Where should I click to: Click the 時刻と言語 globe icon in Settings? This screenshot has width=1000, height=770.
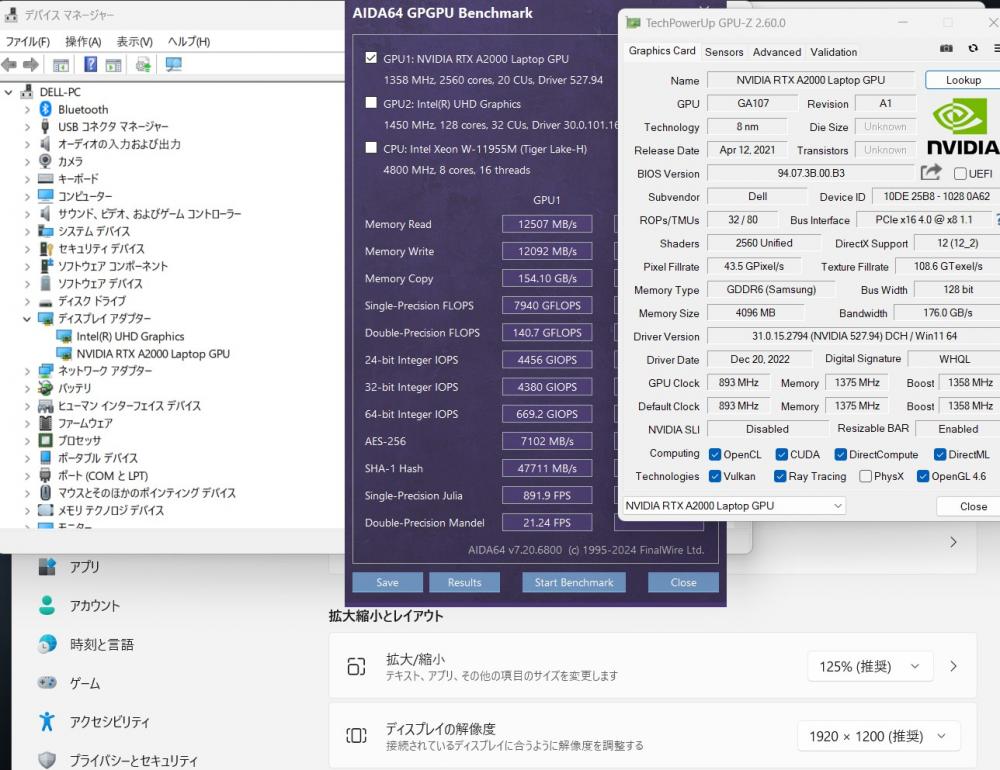point(47,644)
